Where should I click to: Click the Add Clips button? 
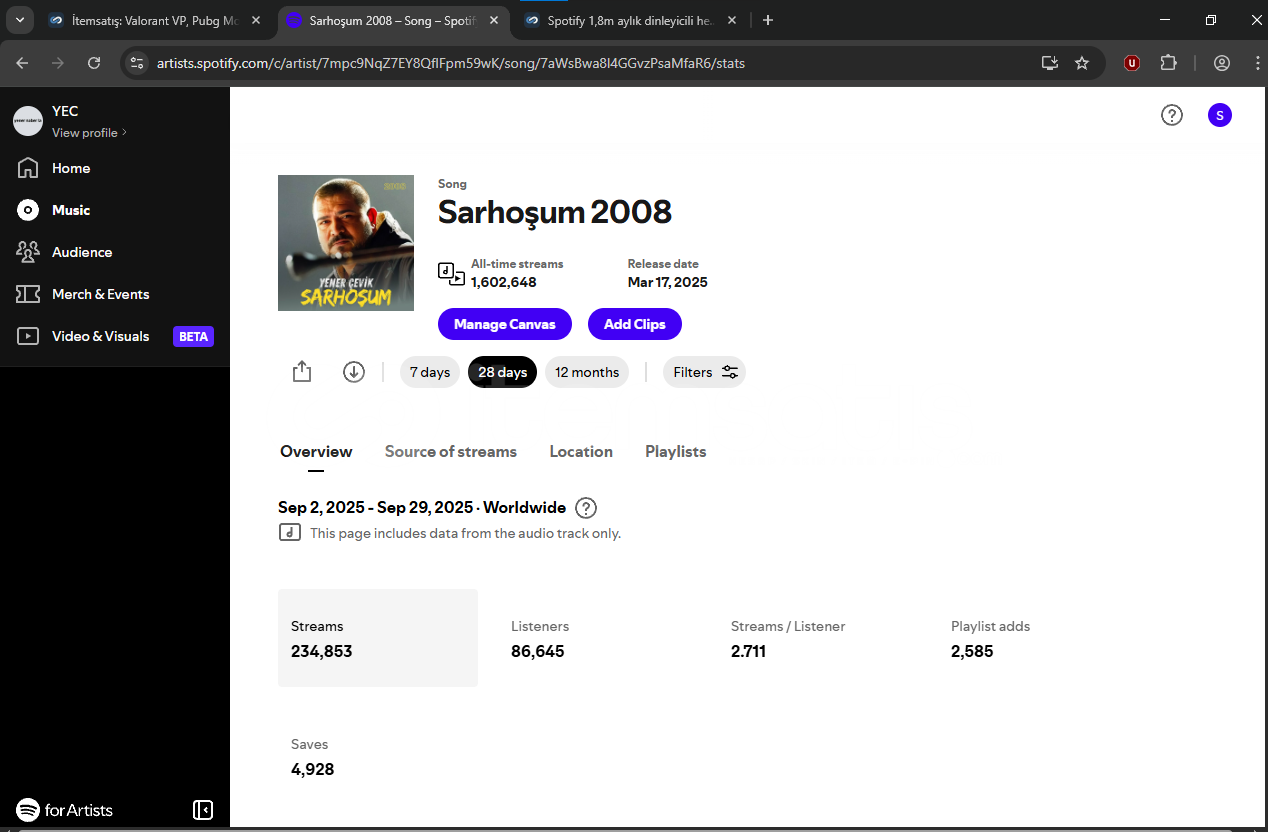point(634,324)
